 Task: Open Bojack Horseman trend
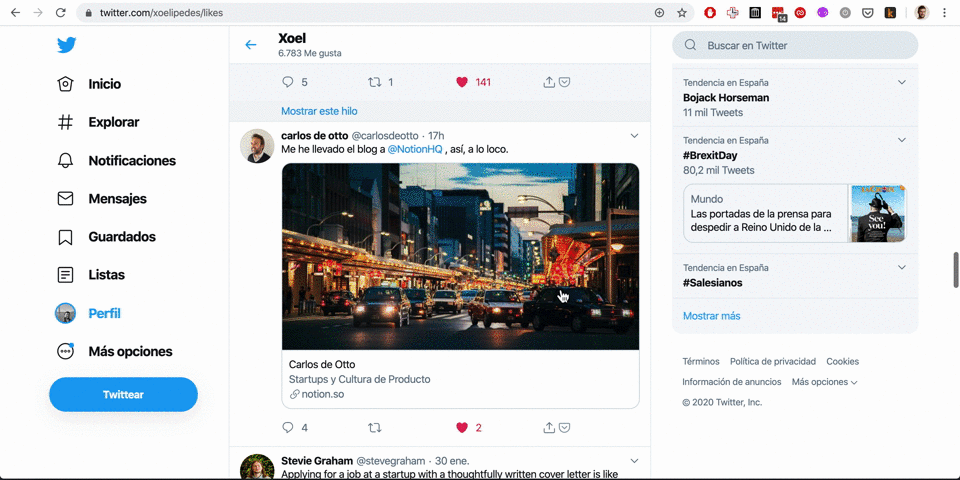726,97
